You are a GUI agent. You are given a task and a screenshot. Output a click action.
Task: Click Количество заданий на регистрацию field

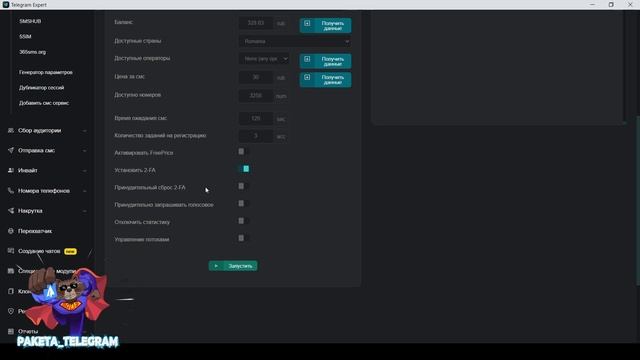[x=256, y=136]
